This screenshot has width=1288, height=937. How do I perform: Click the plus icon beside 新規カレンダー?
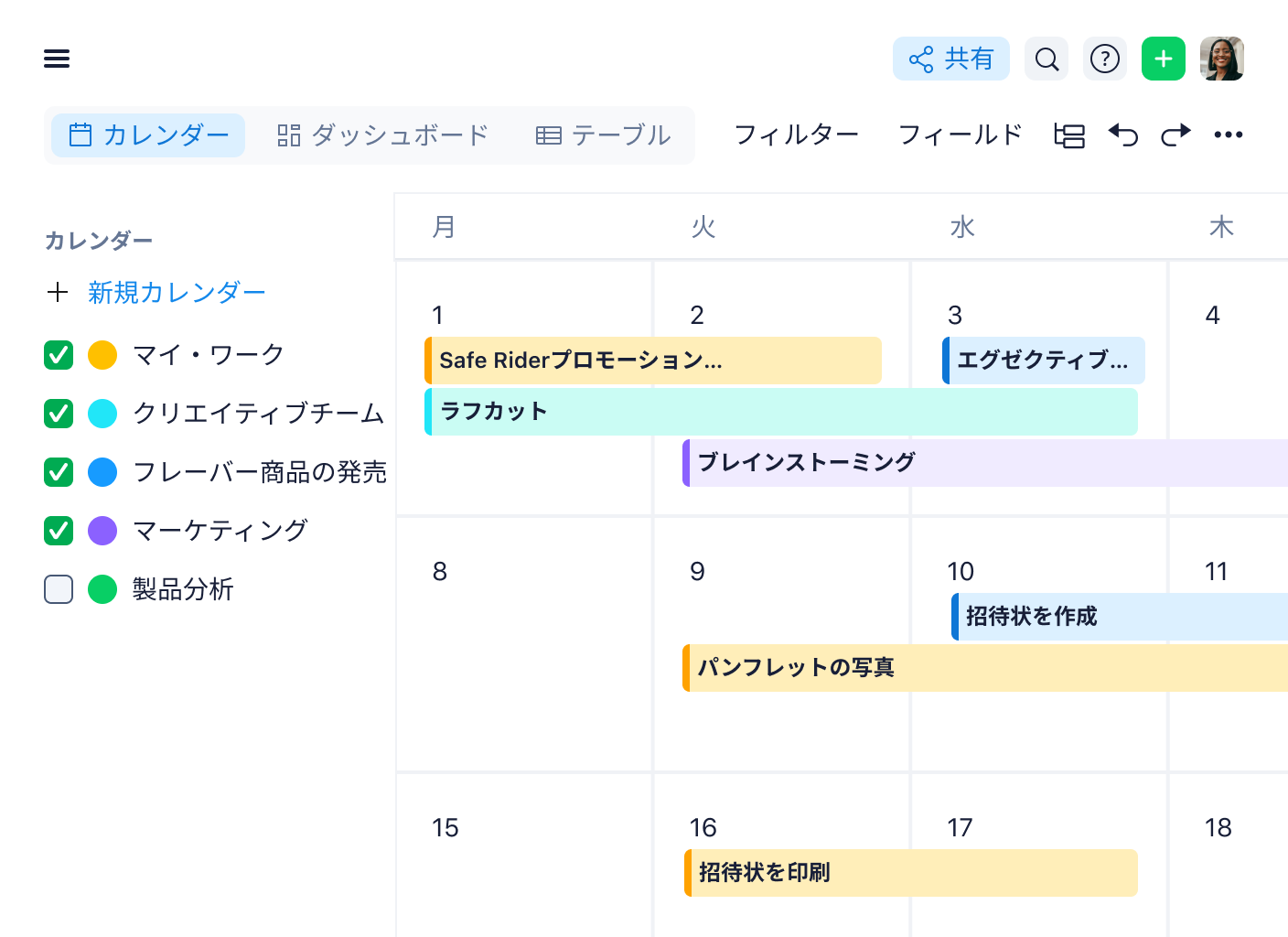point(58,293)
